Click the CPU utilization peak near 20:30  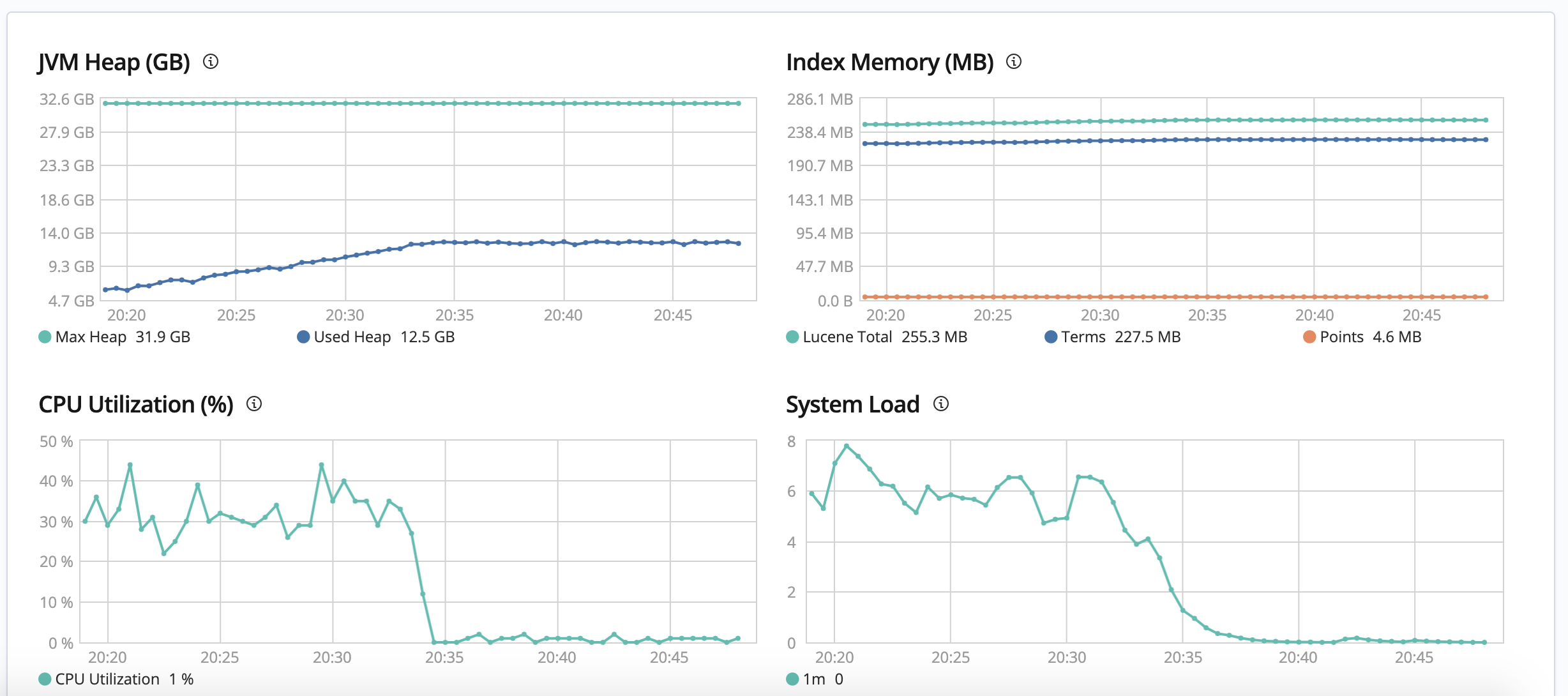tap(321, 465)
